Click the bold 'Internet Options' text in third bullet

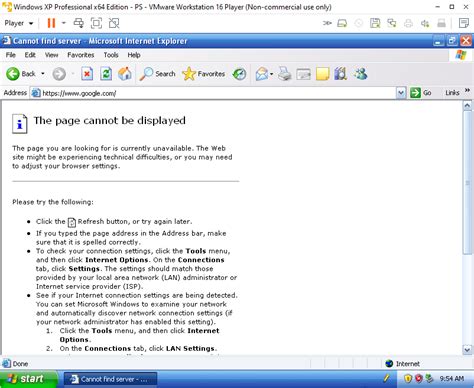point(117,260)
